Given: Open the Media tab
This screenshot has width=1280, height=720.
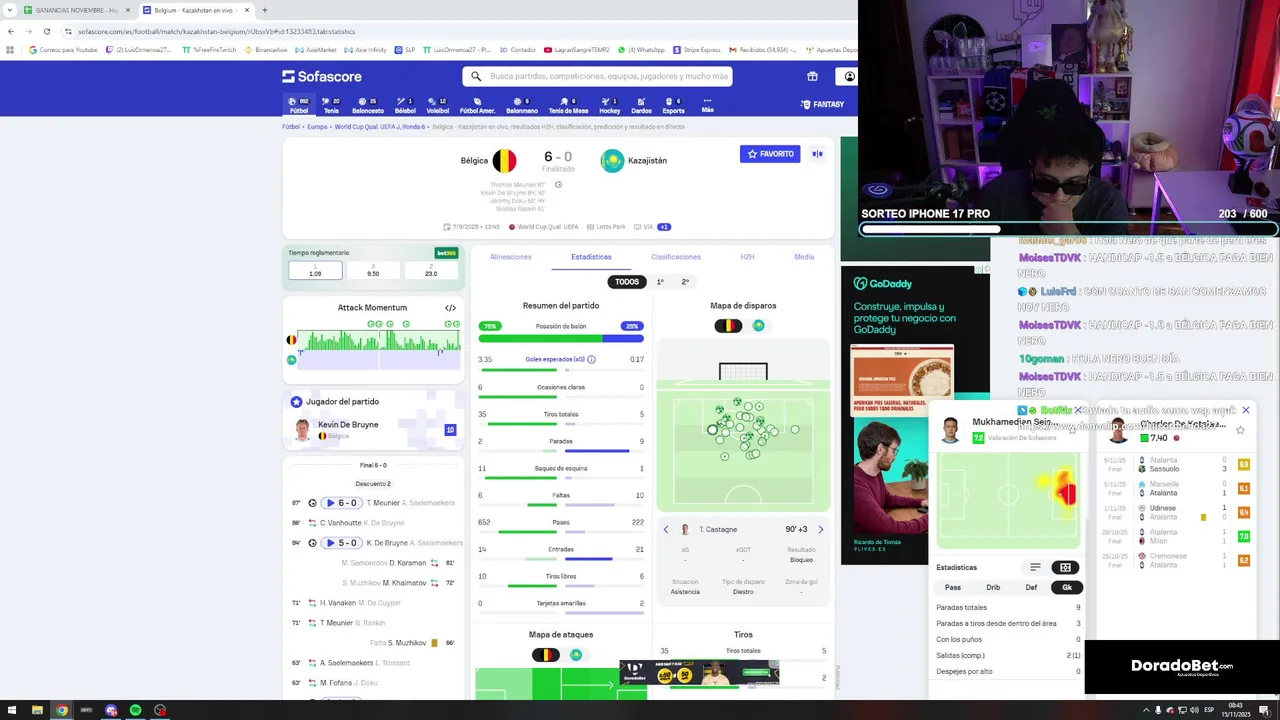Looking at the screenshot, I should [804, 257].
